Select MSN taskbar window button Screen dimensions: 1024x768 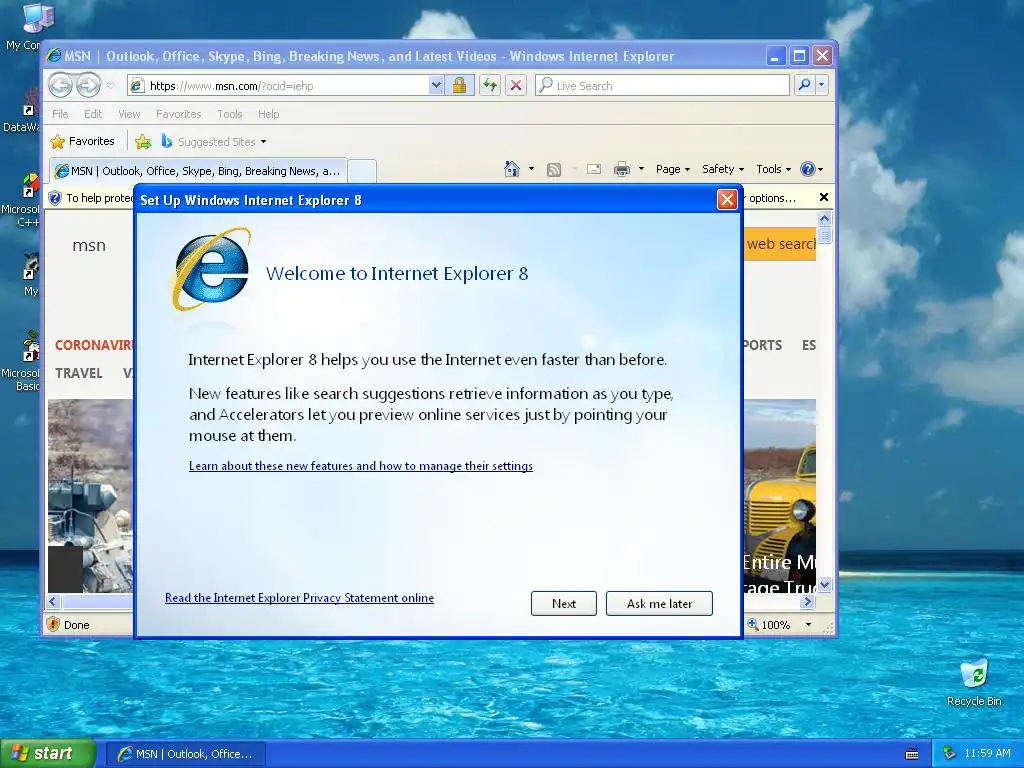tap(185, 754)
